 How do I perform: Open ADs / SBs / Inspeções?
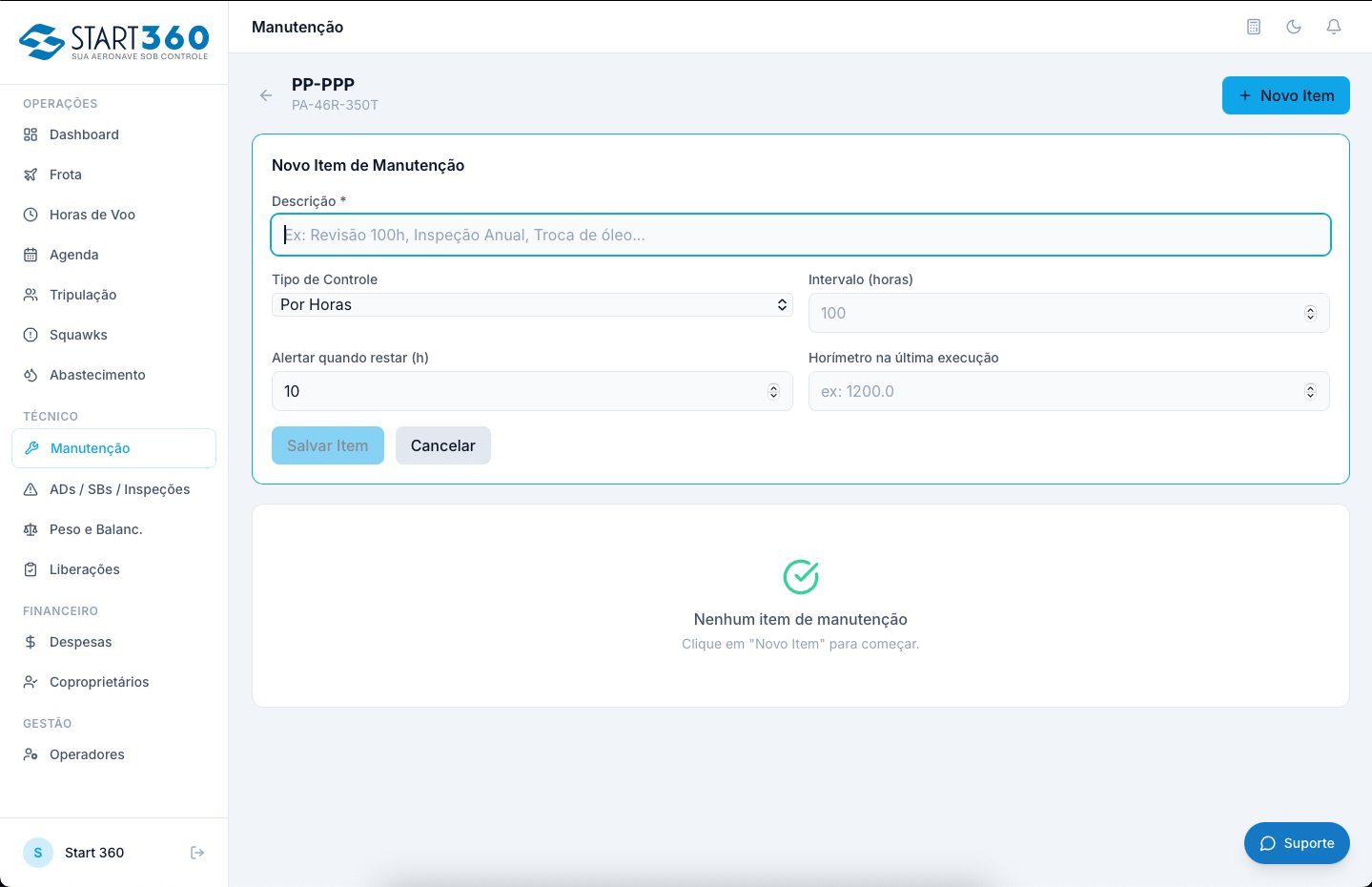(x=113, y=489)
